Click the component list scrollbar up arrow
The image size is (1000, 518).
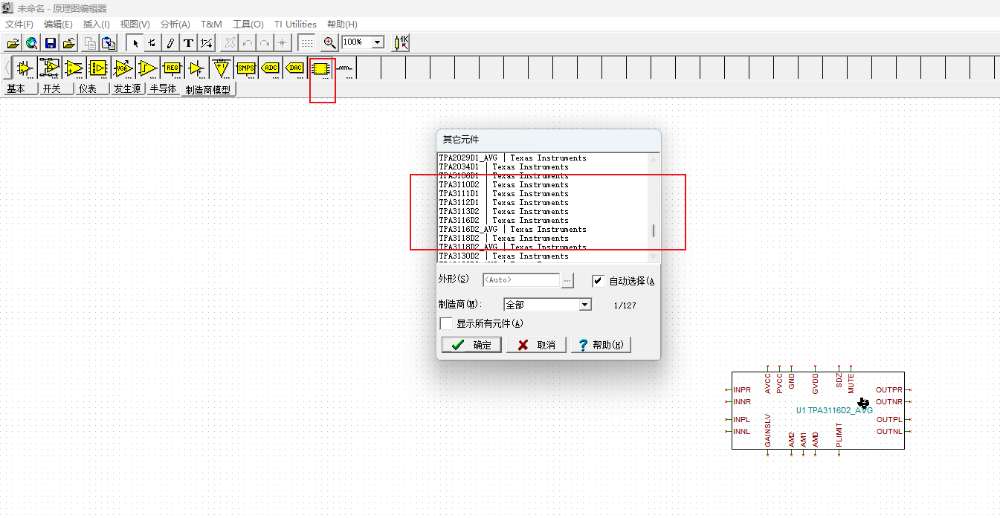pyautogui.click(x=653, y=159)
